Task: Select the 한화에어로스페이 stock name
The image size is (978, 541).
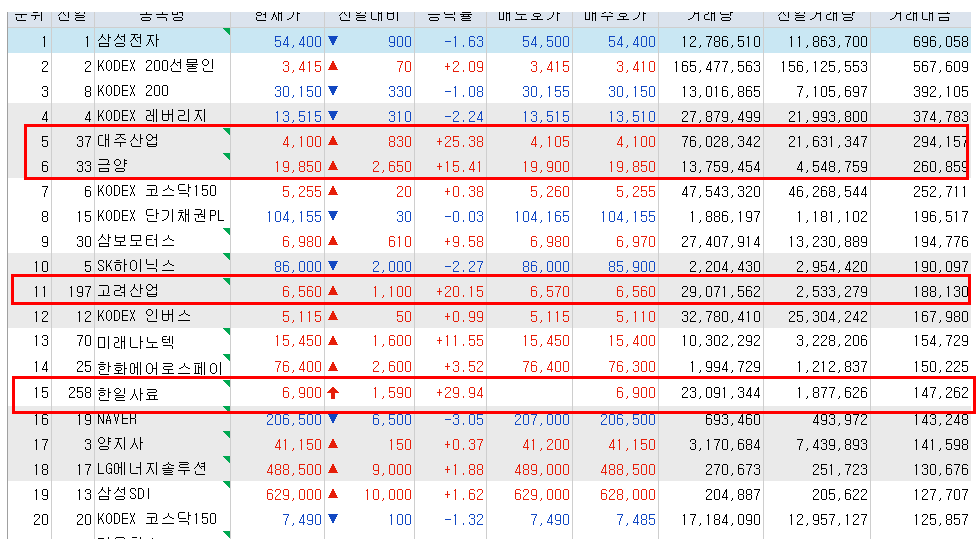Action: tap(160, 368)
